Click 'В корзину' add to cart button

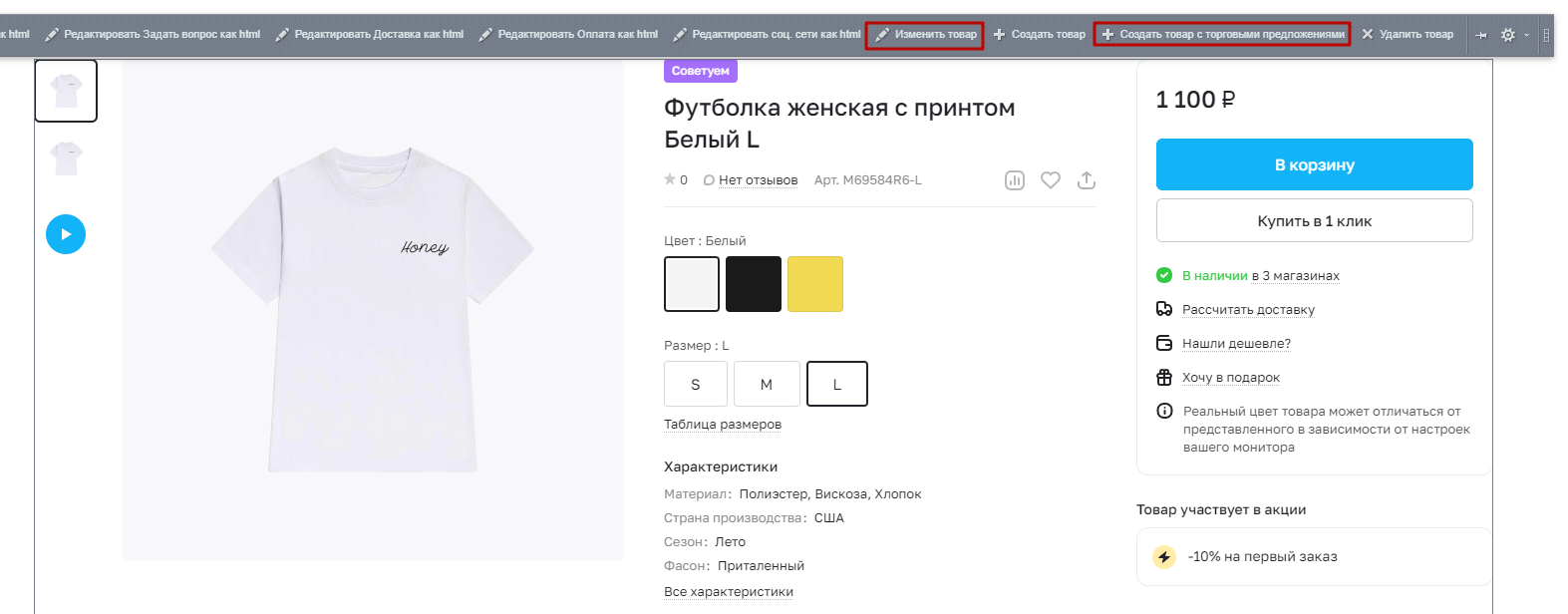1315,164
